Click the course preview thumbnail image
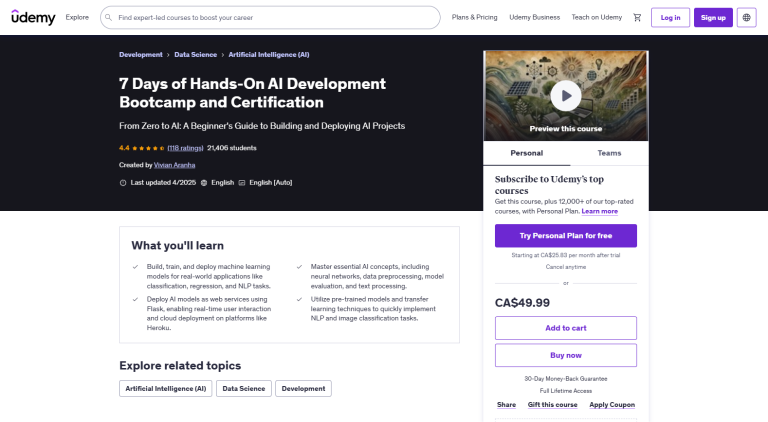 [x=566, y=96]
